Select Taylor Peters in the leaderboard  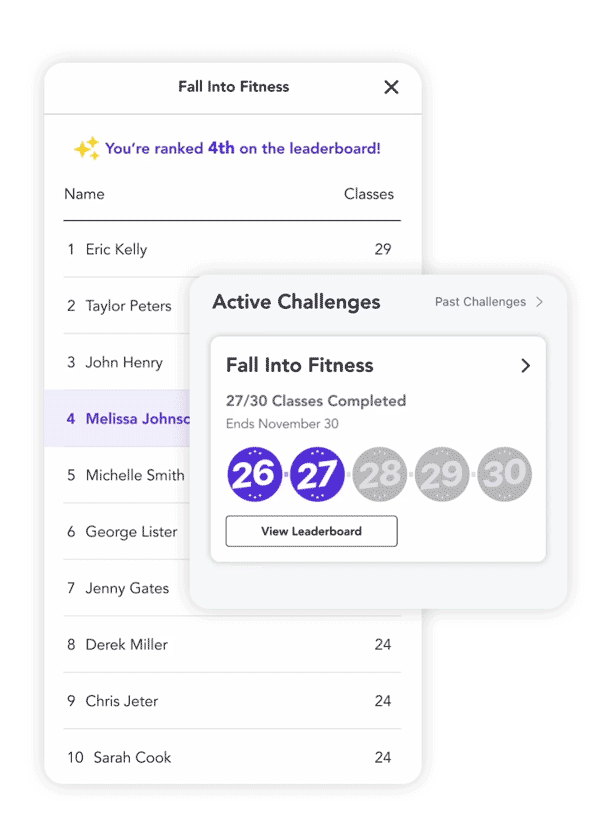pos(128,306)
